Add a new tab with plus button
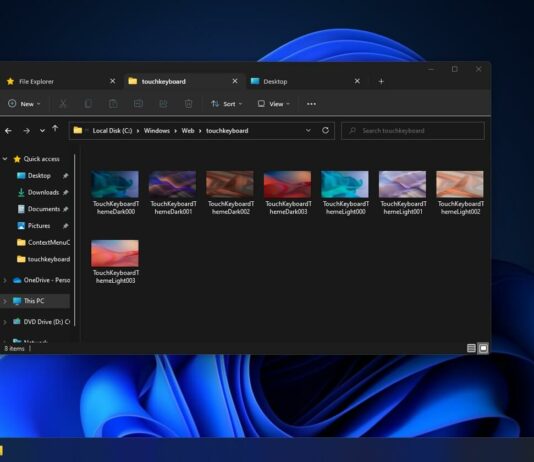Screen dimensions: 534x462 pyautogui.click(x=381, y=81)
